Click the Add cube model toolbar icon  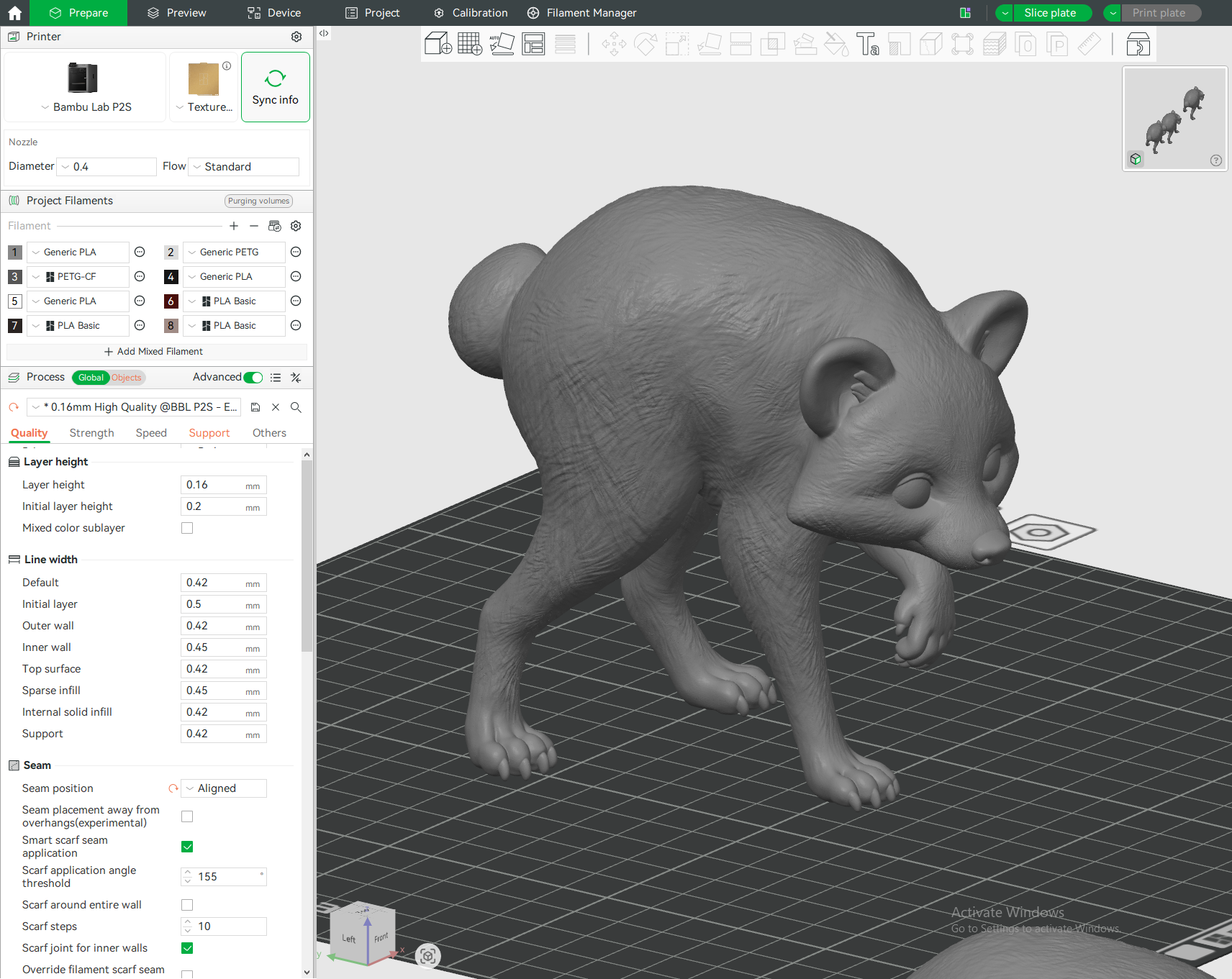coord(438,44)
